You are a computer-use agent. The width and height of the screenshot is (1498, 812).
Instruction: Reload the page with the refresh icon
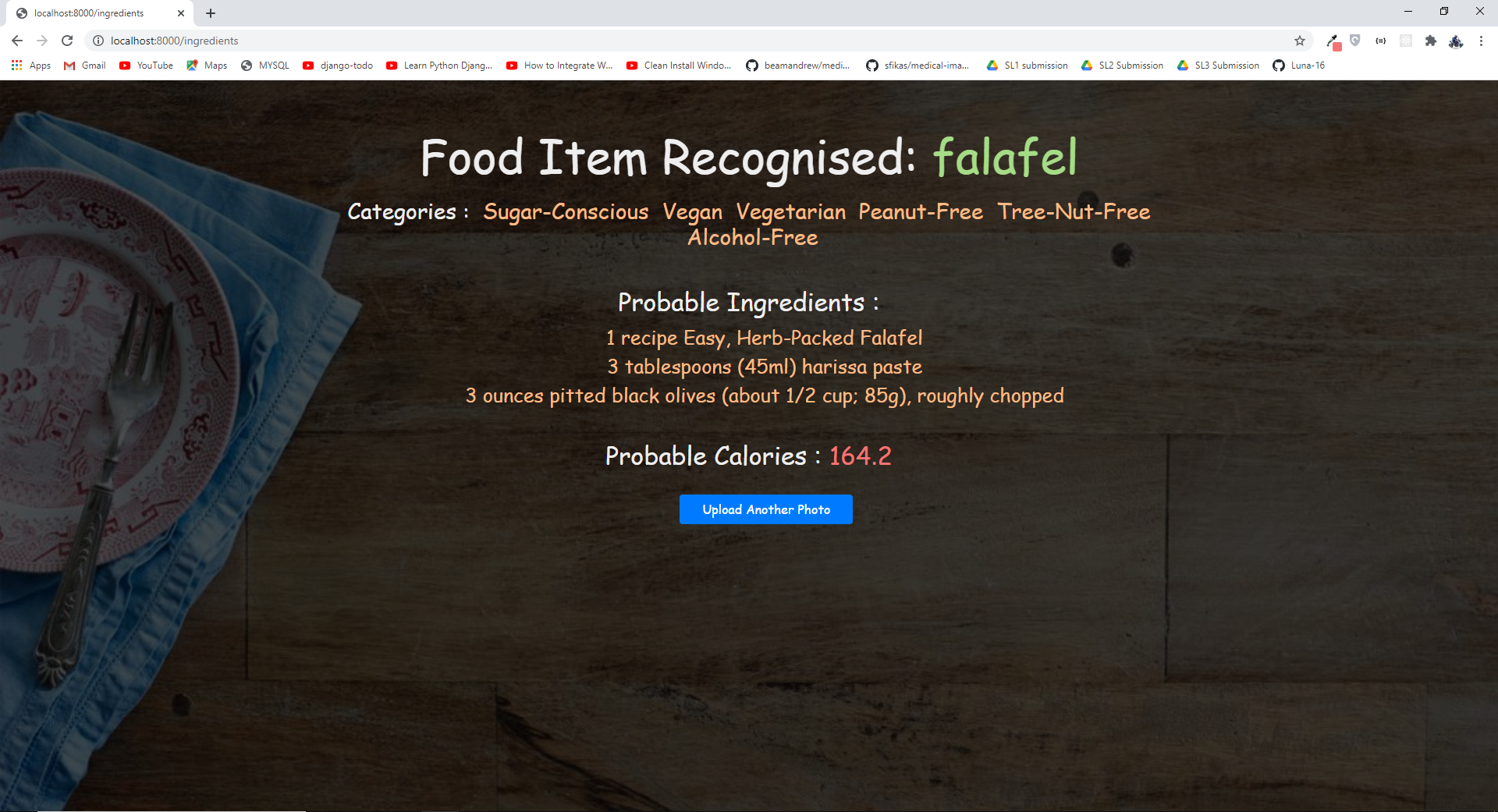(x=67, y=41)
